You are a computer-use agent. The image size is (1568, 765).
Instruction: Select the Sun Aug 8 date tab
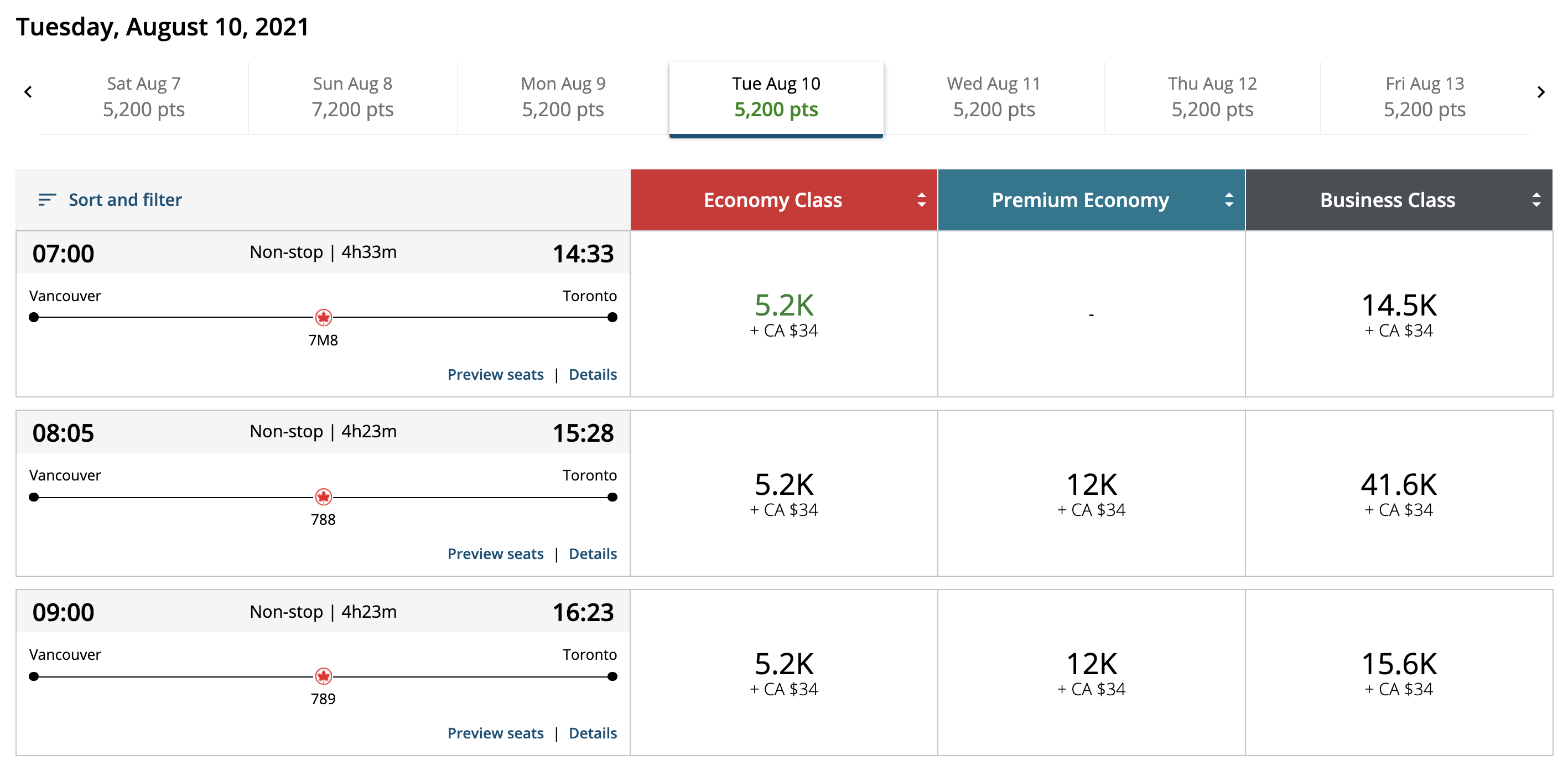click(352, 97)
